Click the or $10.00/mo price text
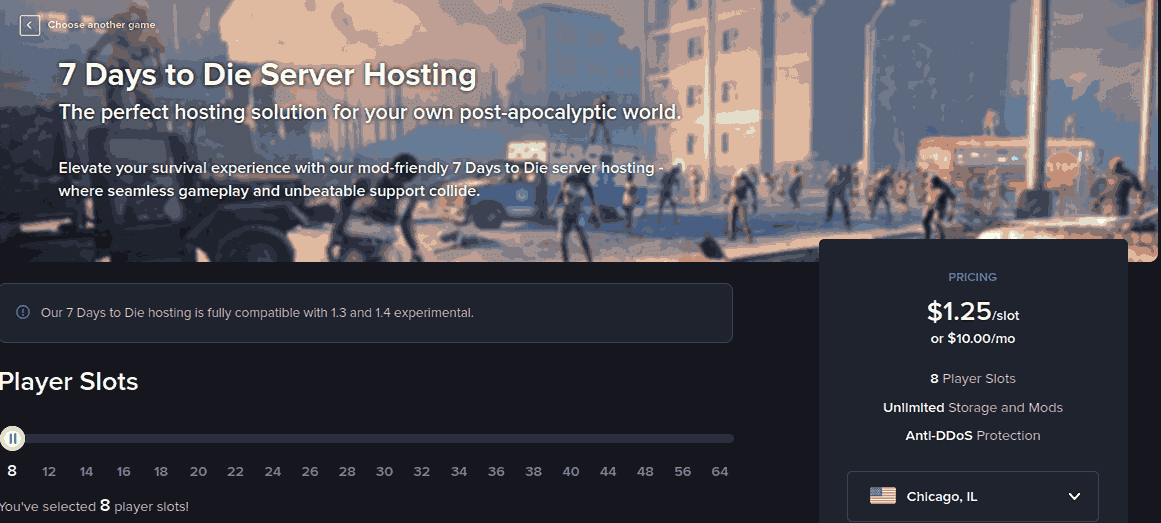Screen dimensions: 1161x523 click(x=972, y=339)
